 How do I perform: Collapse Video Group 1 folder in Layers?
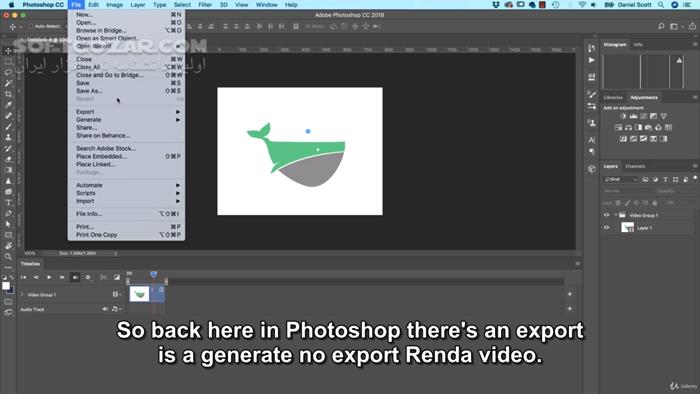[615, 215]
